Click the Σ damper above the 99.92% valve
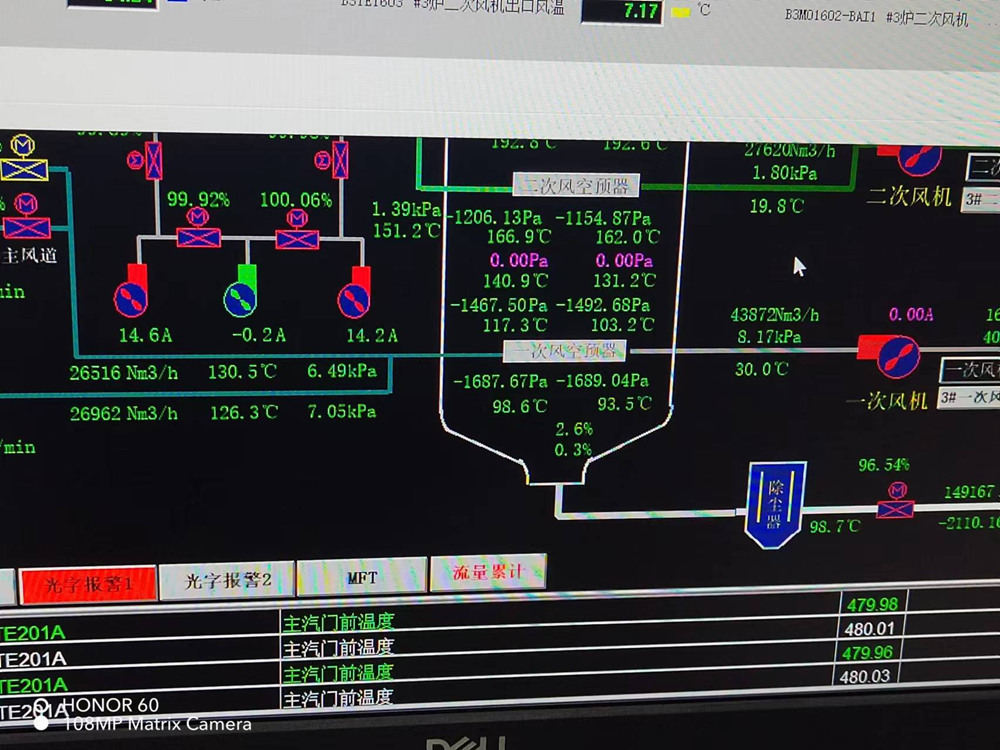The image size is (1000, 750). click(x=154, y=160)
